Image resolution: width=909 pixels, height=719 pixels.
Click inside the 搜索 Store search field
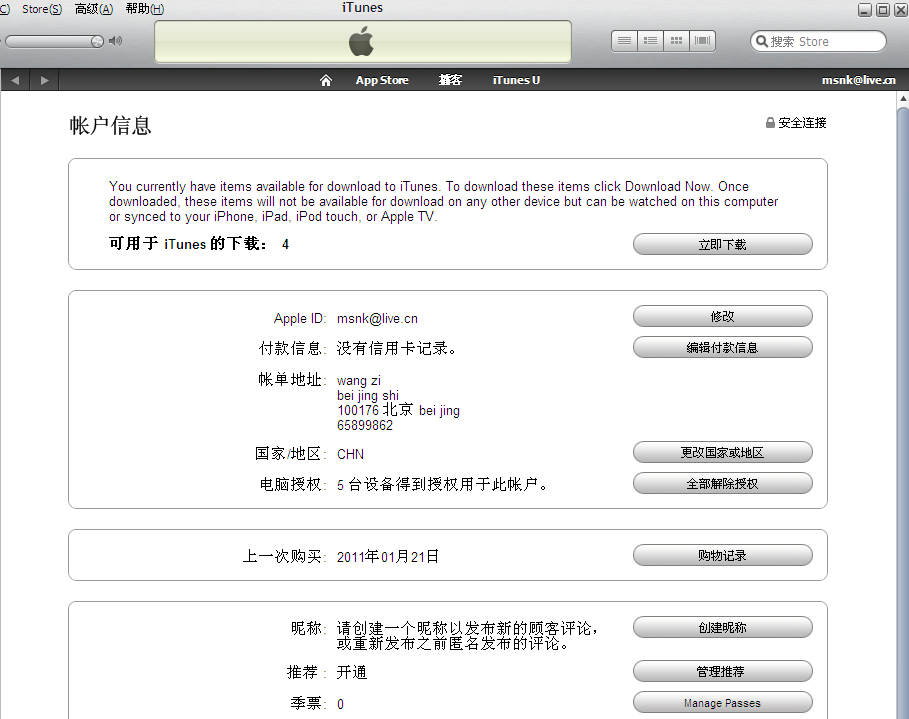coord(820,41)
